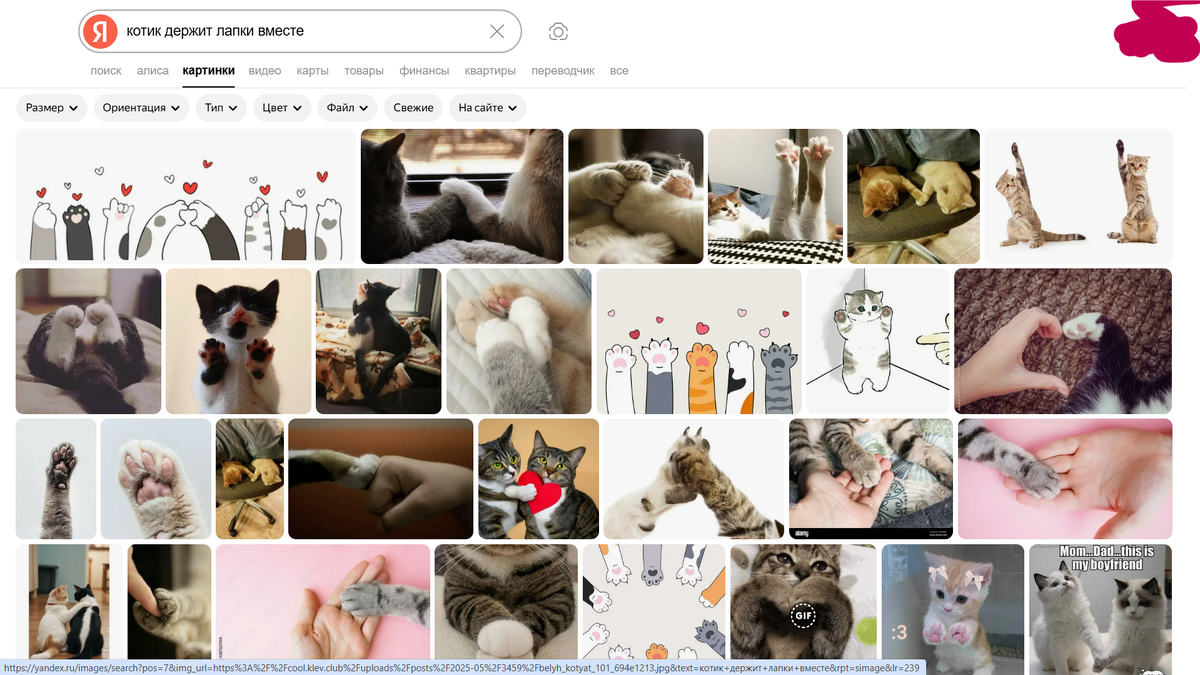1200x675 pixels.
Task: Open cartoon paws with red hearts banner image
Action: coord(186,196)
